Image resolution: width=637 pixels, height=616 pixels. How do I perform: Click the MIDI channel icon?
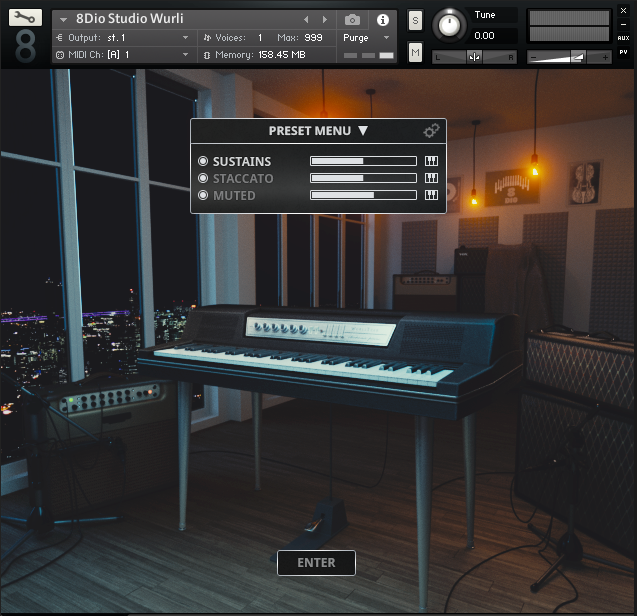tap(60, 55)
